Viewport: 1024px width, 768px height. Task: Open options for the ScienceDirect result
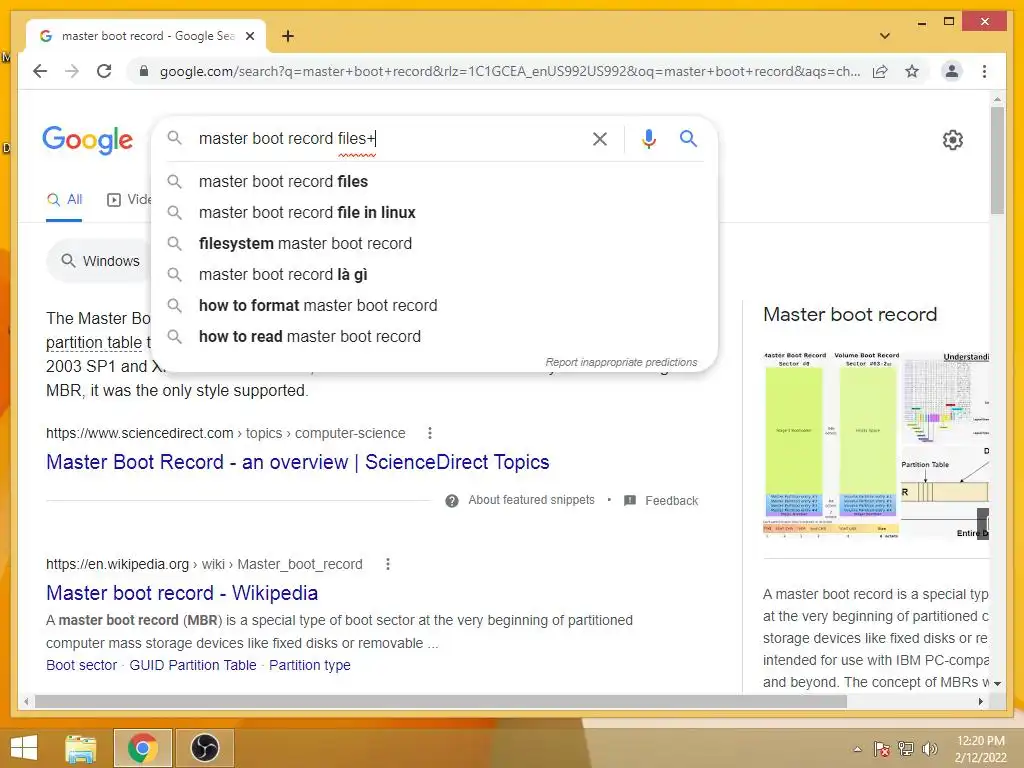(x=429, y=433)
